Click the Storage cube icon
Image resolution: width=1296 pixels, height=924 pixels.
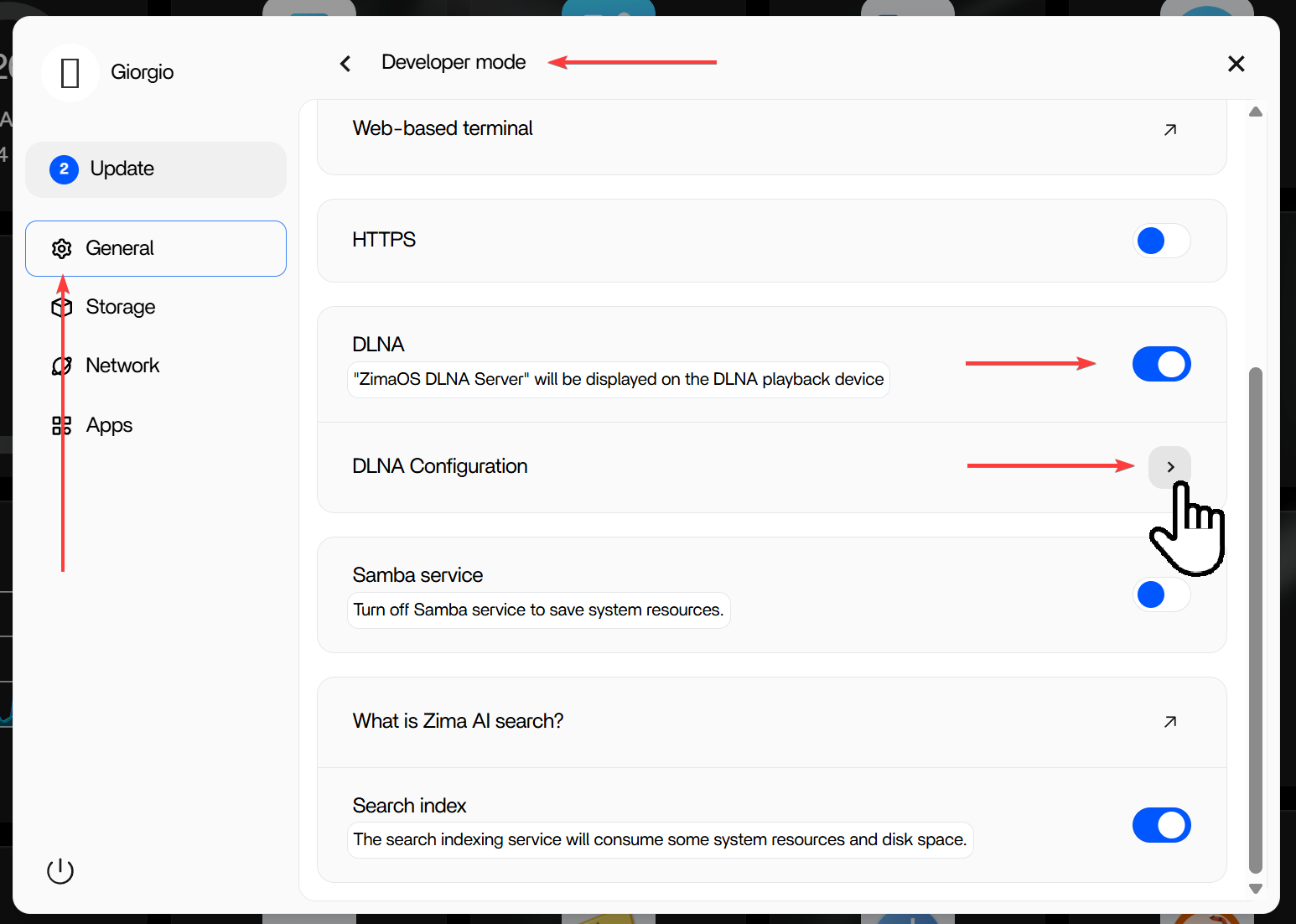[x=62, y=307]
